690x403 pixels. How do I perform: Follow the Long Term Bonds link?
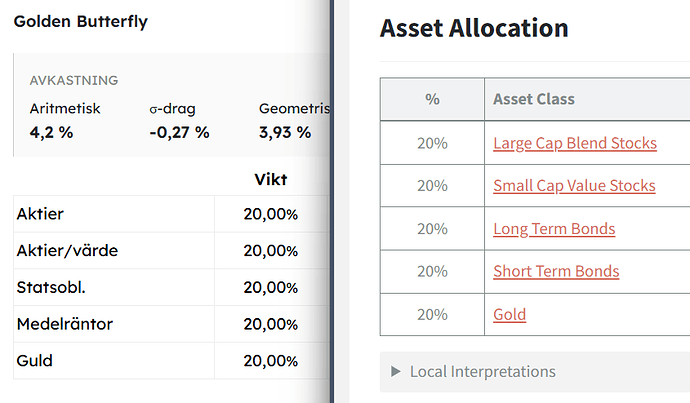554,229
